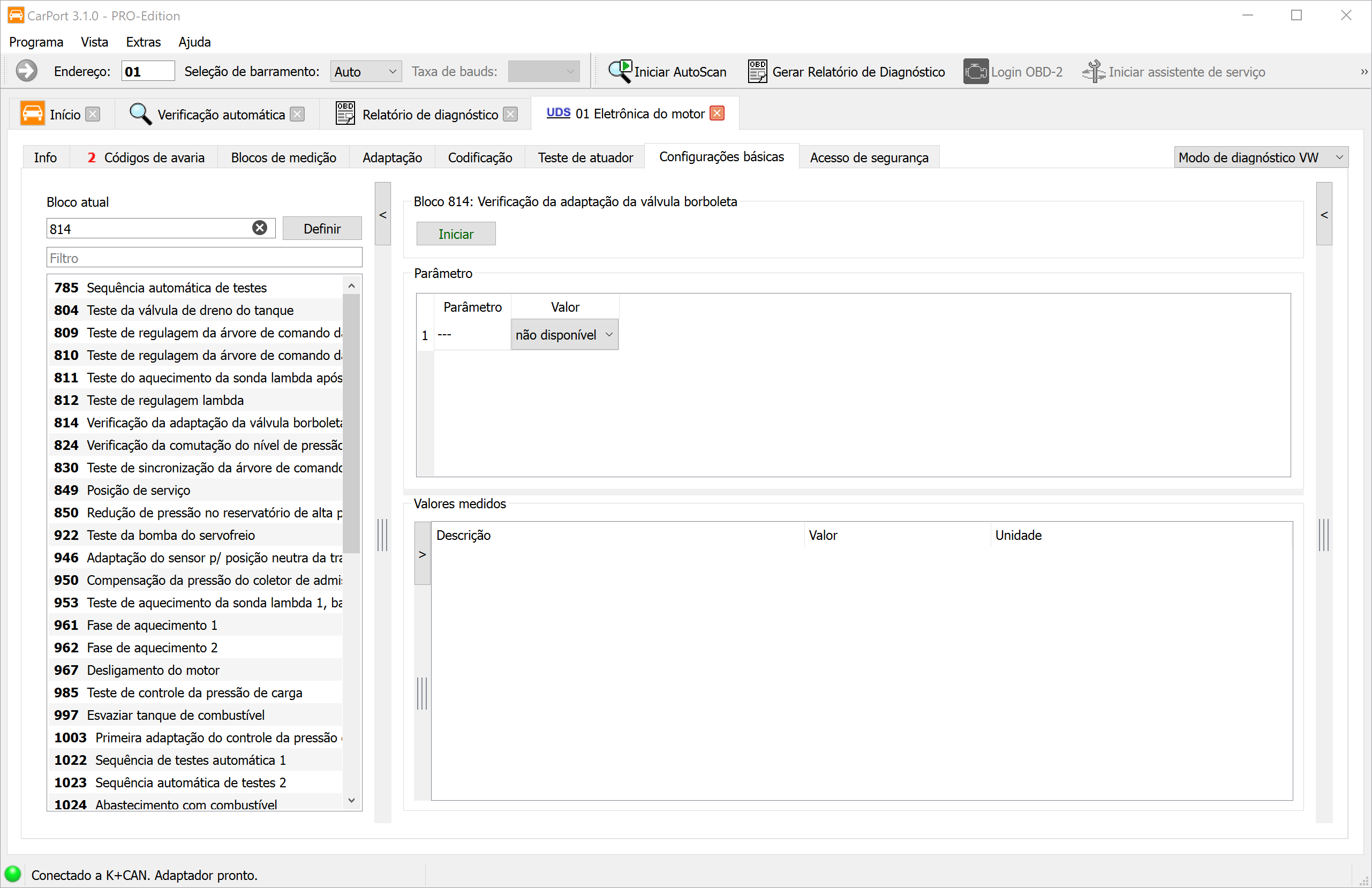
Task: Click the green Iniciar button
Action: click(455, 234)
